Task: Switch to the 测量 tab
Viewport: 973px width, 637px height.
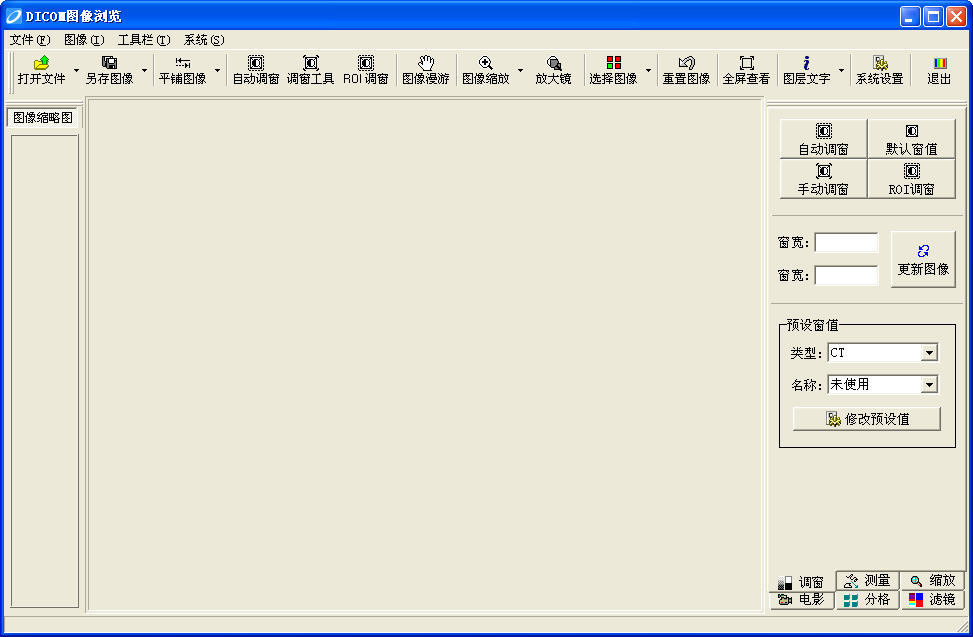Action: [868, 581]
